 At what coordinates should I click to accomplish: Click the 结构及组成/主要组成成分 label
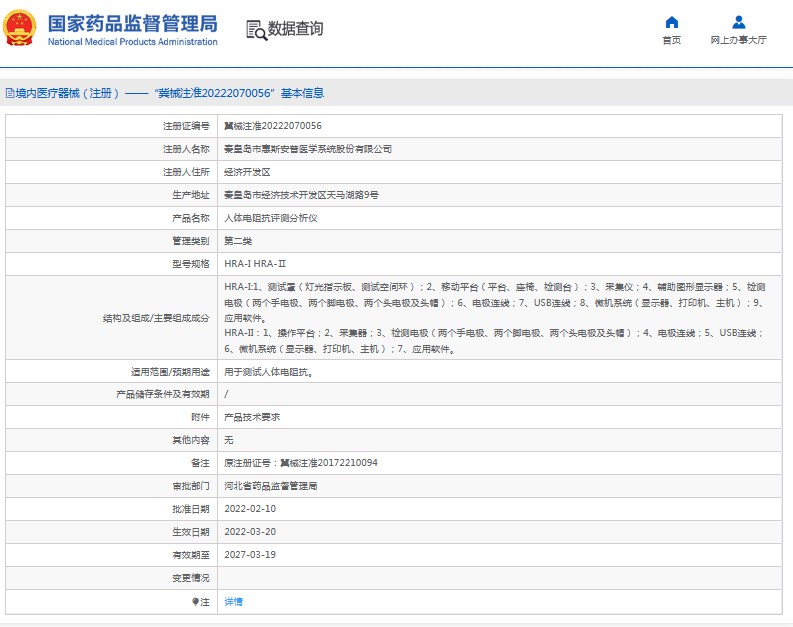(156, 318)
